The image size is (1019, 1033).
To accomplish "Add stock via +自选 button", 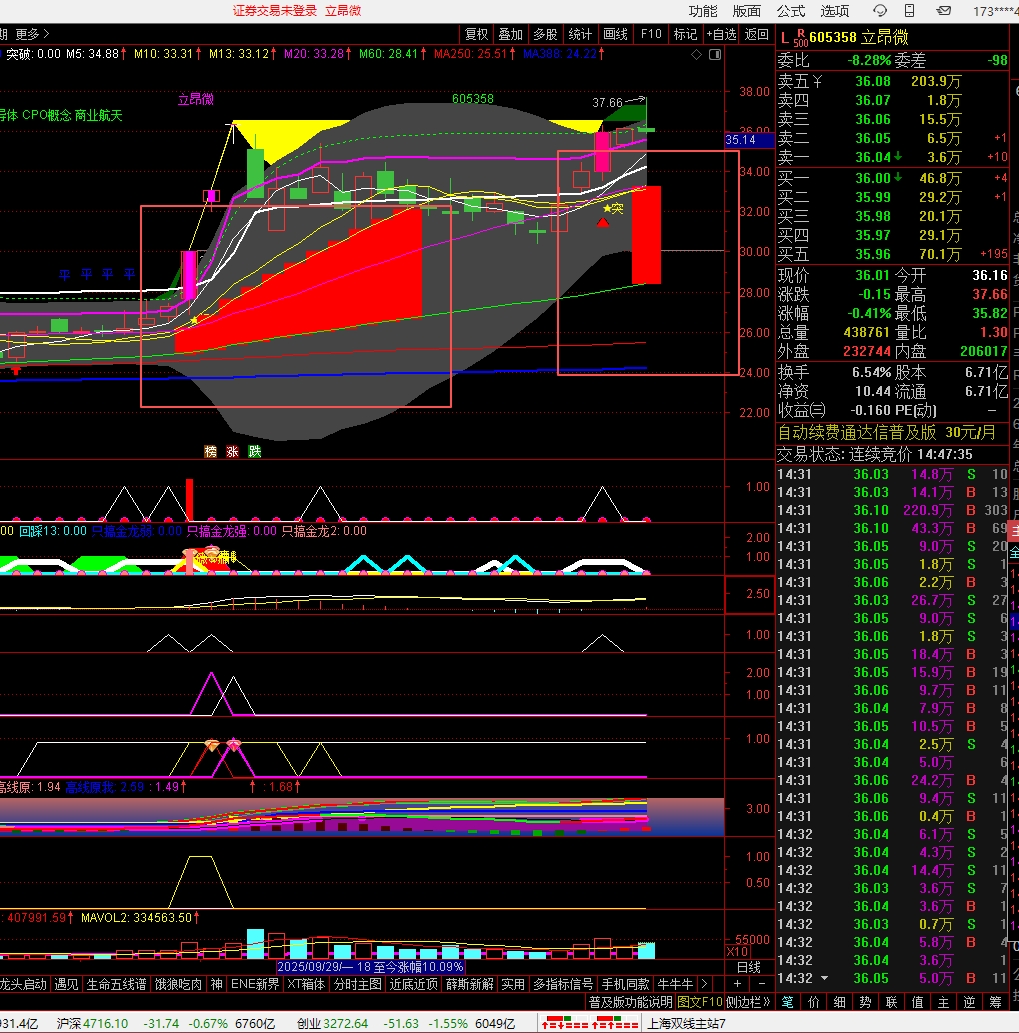I will tap(721, 34).
